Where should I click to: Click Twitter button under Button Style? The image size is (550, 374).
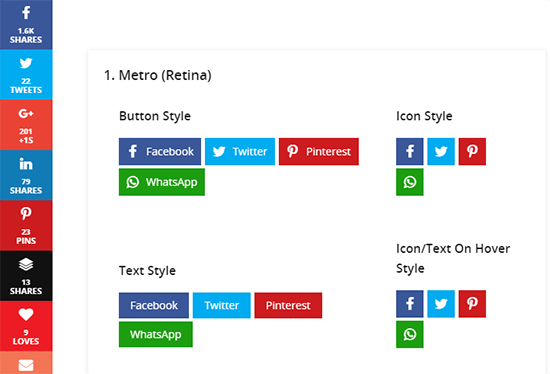point(240,152)
